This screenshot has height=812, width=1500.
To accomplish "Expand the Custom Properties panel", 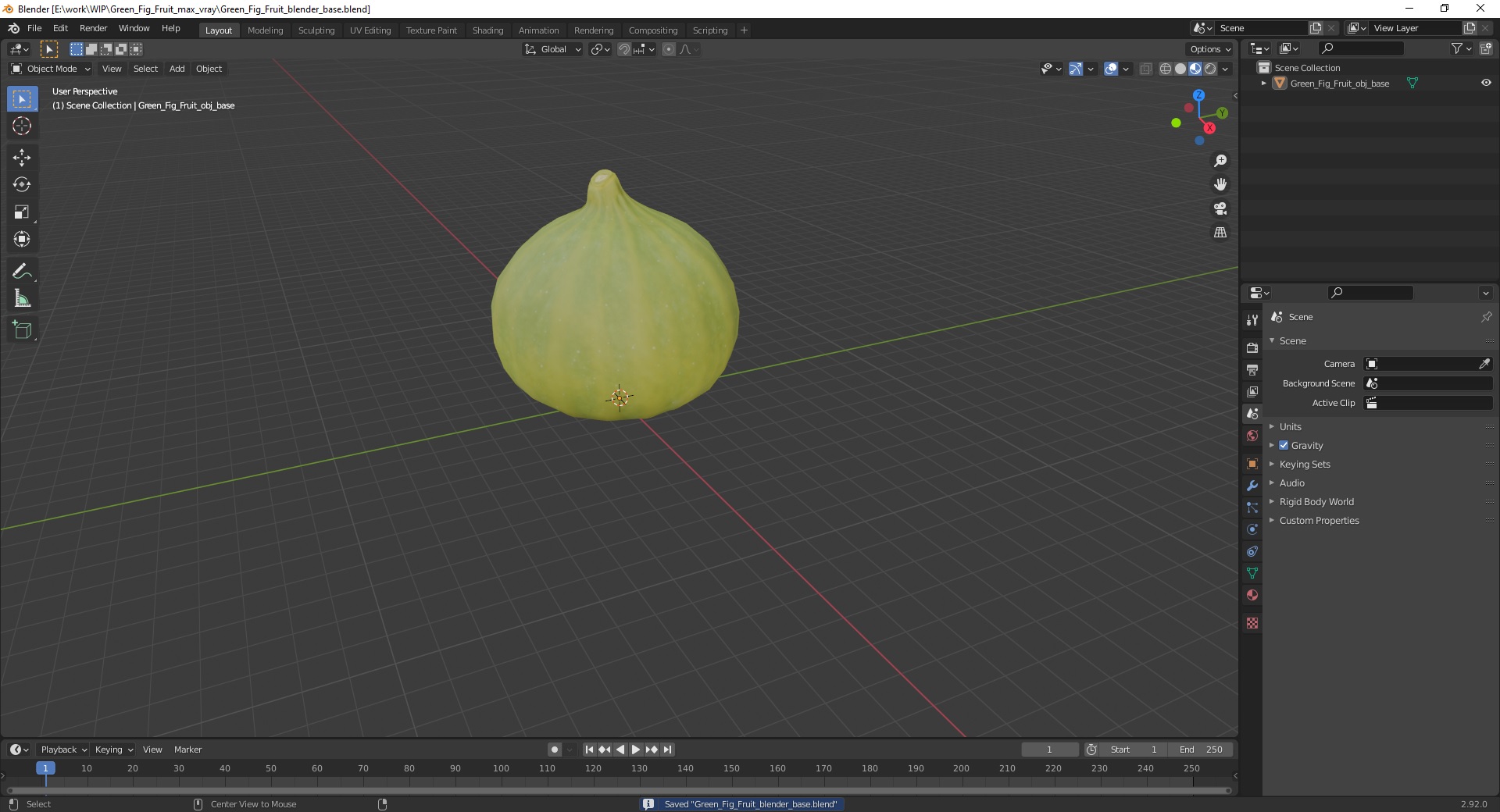I will pos(1319,520).
